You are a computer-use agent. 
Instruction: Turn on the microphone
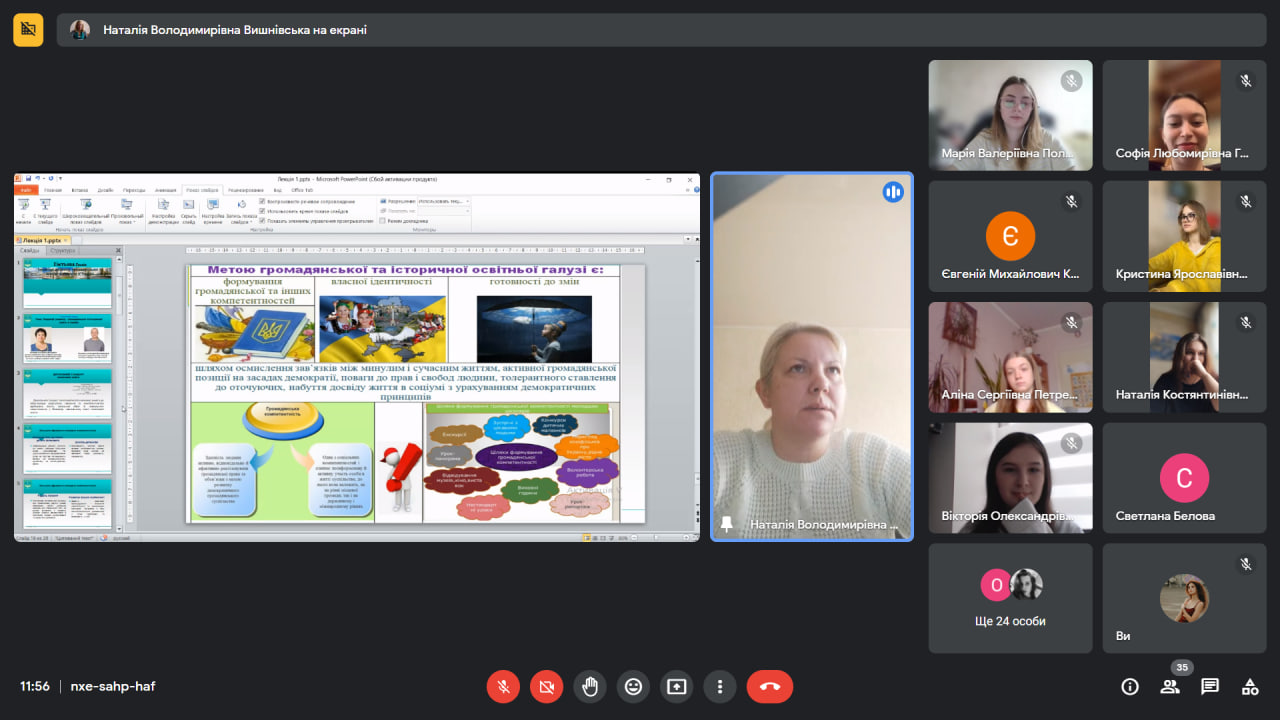pos(503,687)
